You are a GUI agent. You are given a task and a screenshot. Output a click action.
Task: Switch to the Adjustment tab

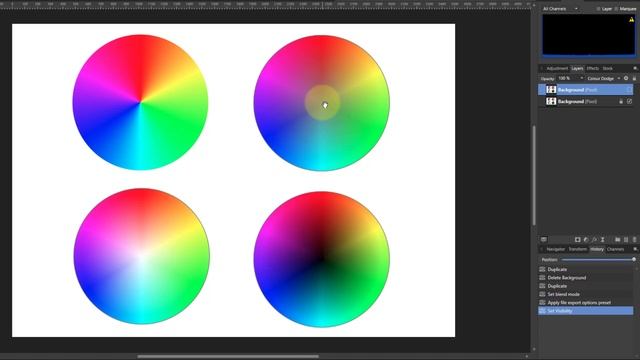click(x=557, y=68)
